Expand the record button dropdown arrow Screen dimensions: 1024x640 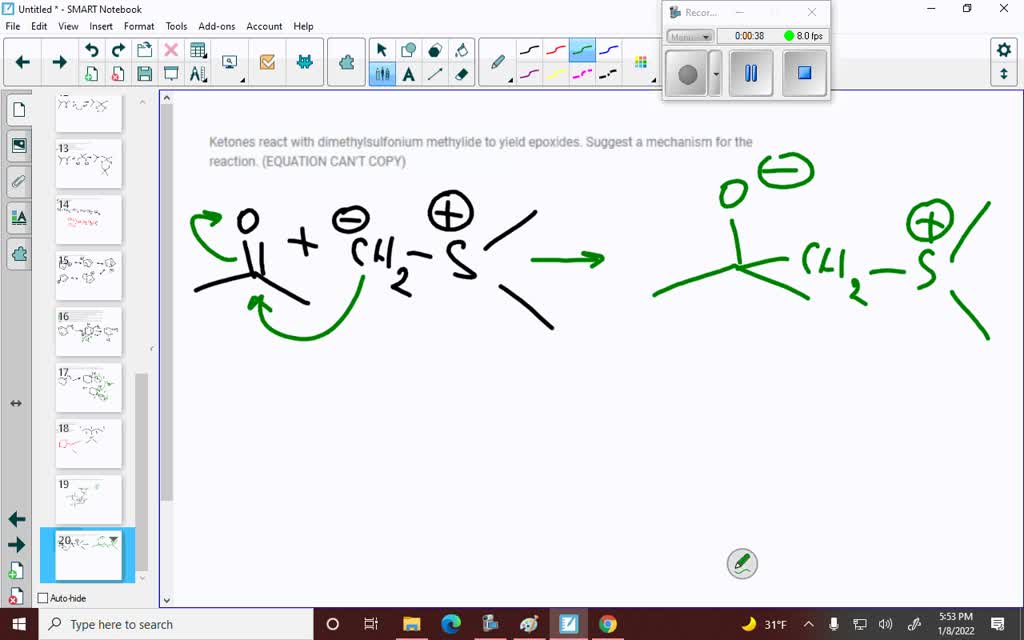pyautogui.click(x=715, y=74)
